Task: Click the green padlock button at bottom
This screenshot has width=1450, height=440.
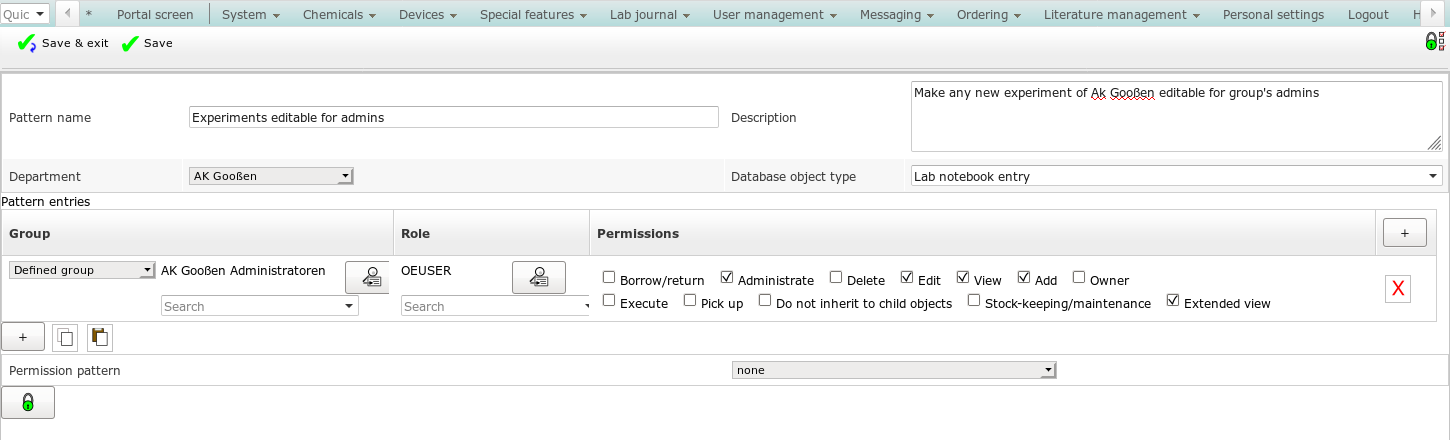Action: coord(28,402)
